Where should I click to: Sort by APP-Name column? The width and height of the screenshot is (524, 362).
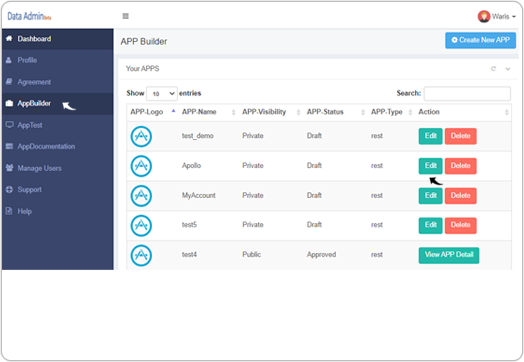click(x=209, y=112)
